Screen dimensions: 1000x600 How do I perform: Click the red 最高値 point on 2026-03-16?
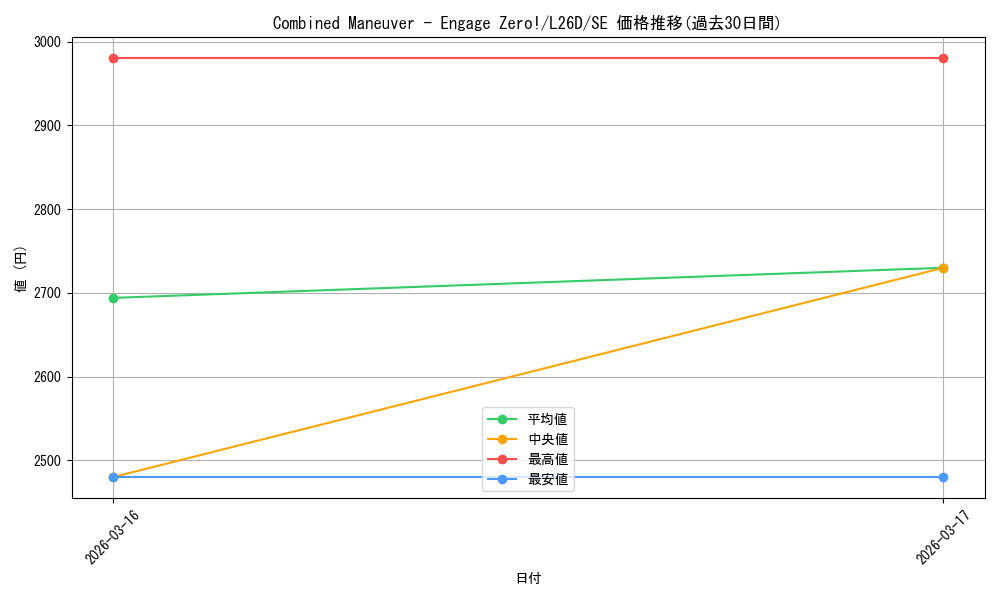113,58
